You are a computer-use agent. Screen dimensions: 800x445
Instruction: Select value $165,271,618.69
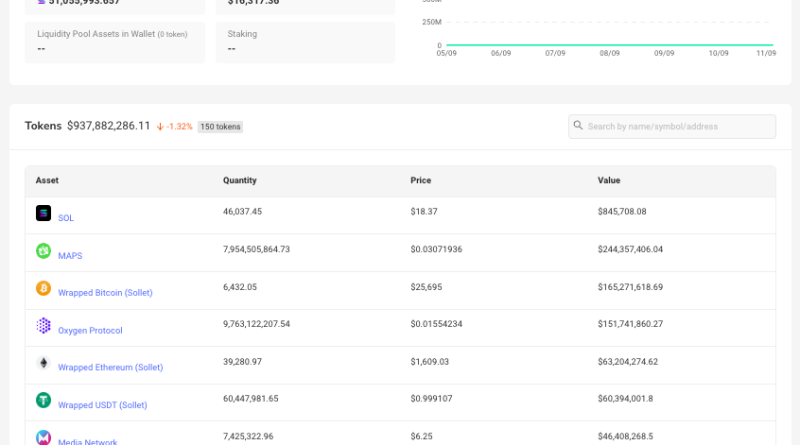tap(630, 287)
